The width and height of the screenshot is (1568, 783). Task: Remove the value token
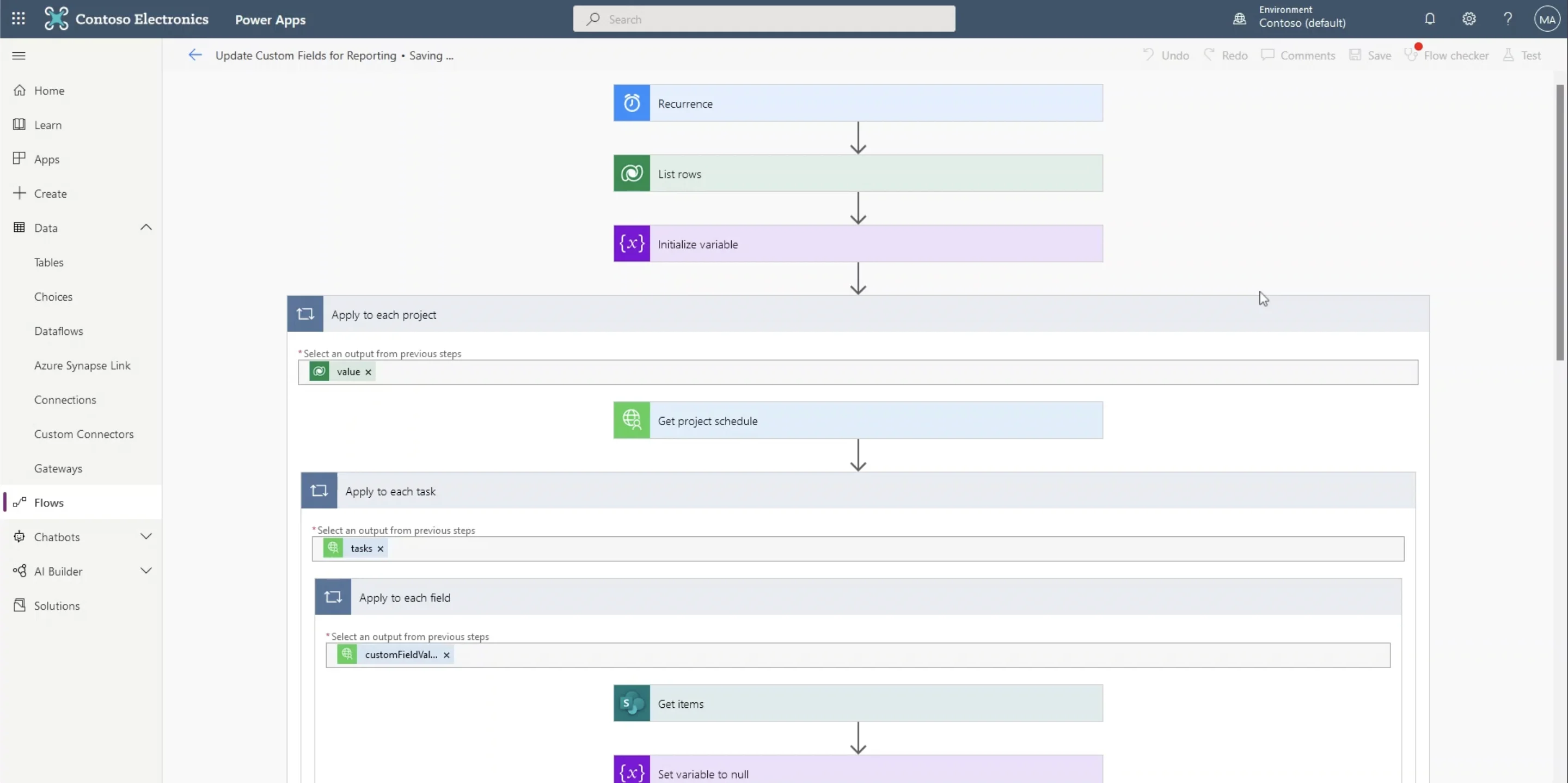368,371
